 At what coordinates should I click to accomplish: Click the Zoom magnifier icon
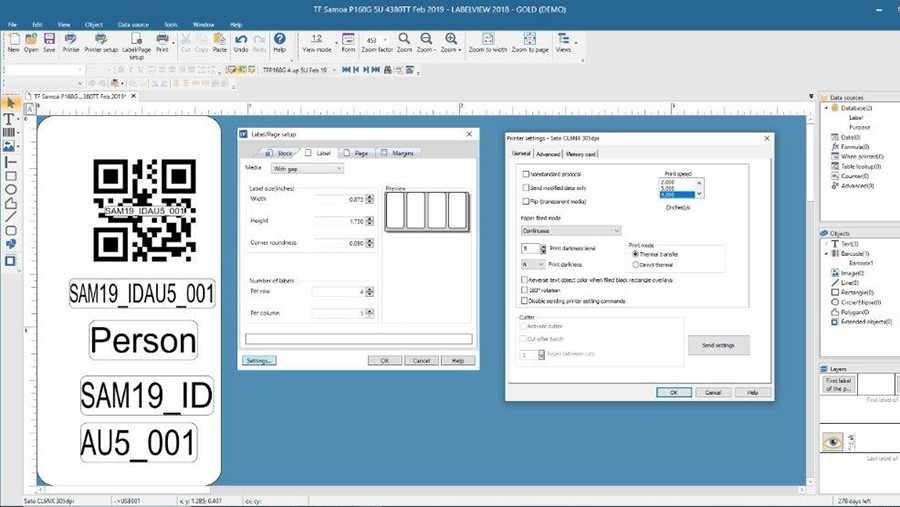click(x=405, y=42)
